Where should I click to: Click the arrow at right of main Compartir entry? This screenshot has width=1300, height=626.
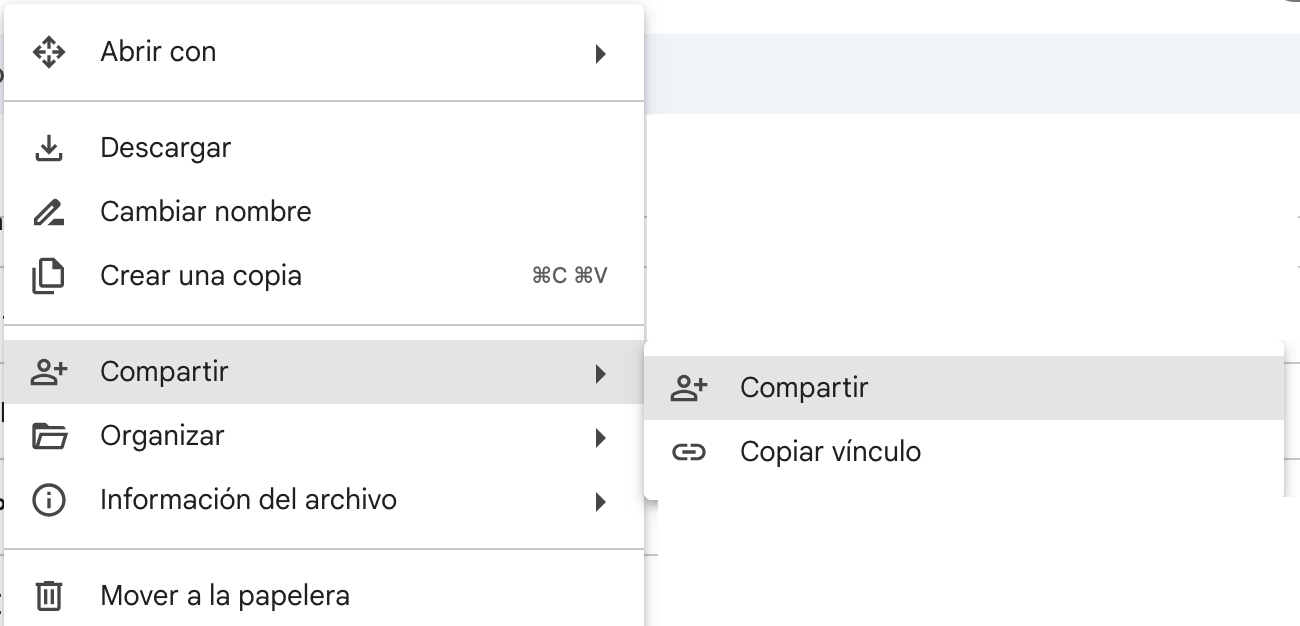click(x=600, y=373)
